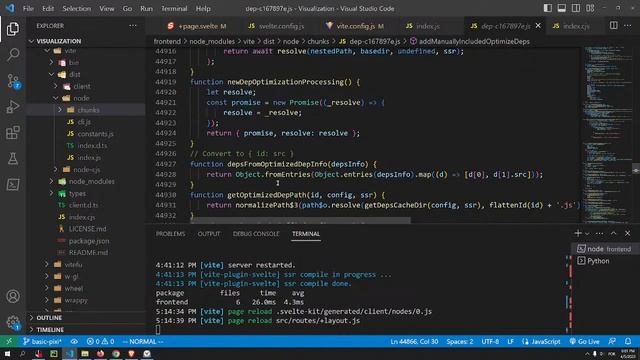
Task: Click the feedback icon in status bar
Action: click(612, 341)
